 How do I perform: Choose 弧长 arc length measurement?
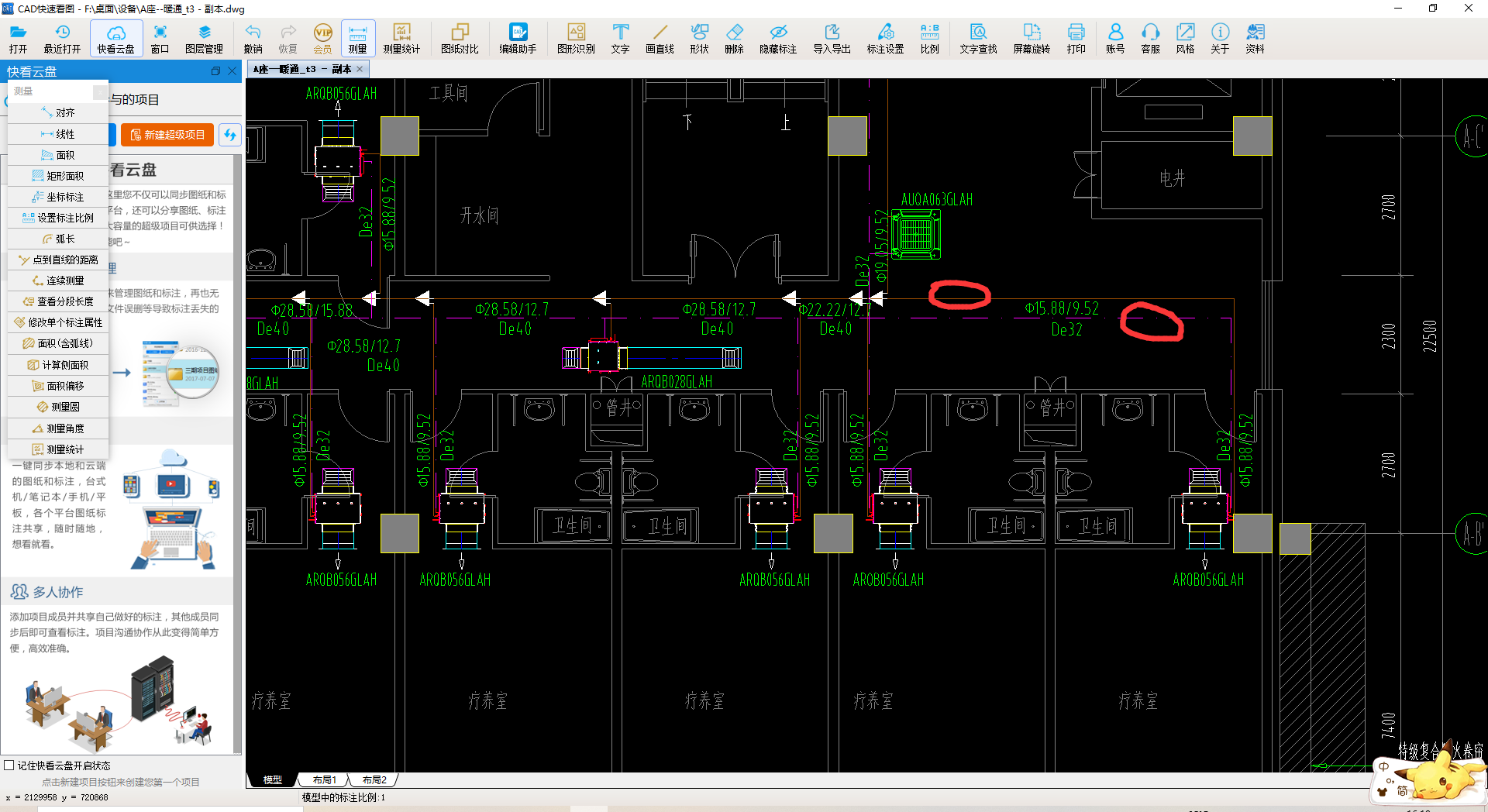coord(58,239)
